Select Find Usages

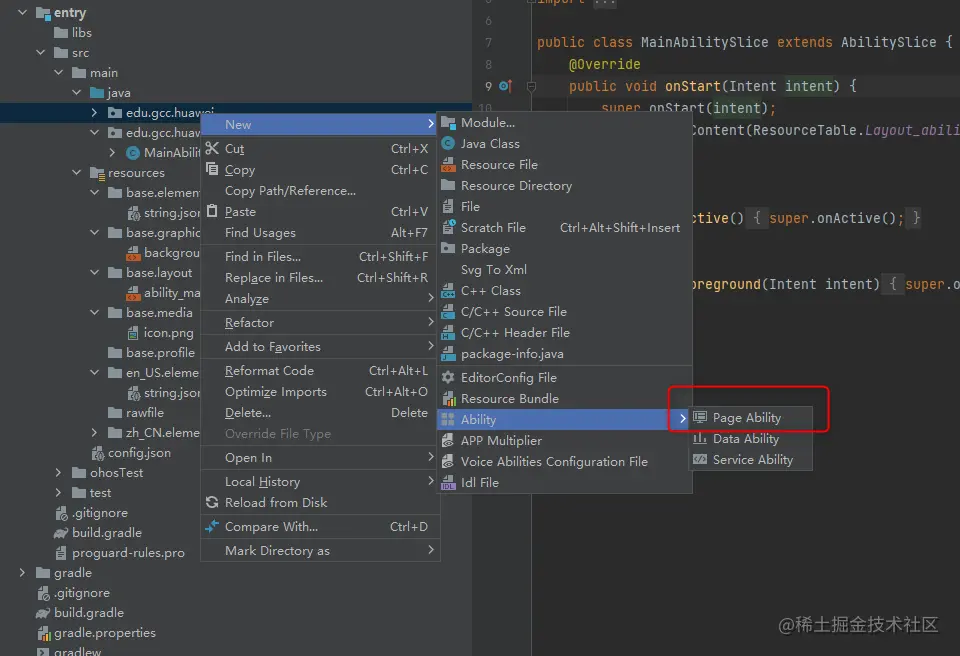coord(320,232)
